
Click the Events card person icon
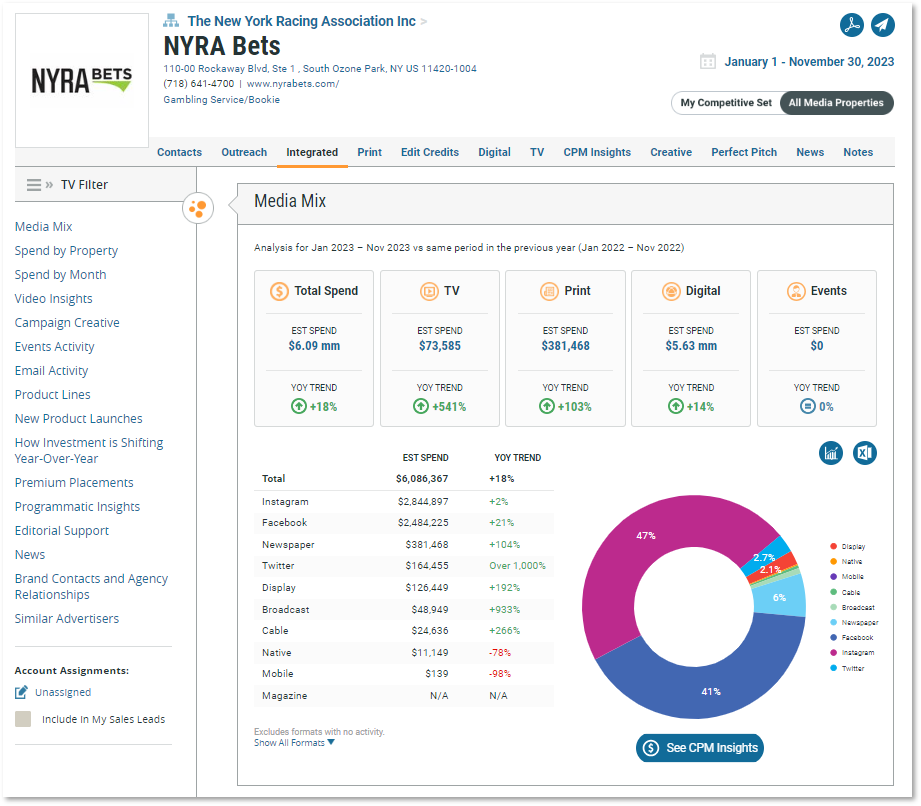pos(796,291)
